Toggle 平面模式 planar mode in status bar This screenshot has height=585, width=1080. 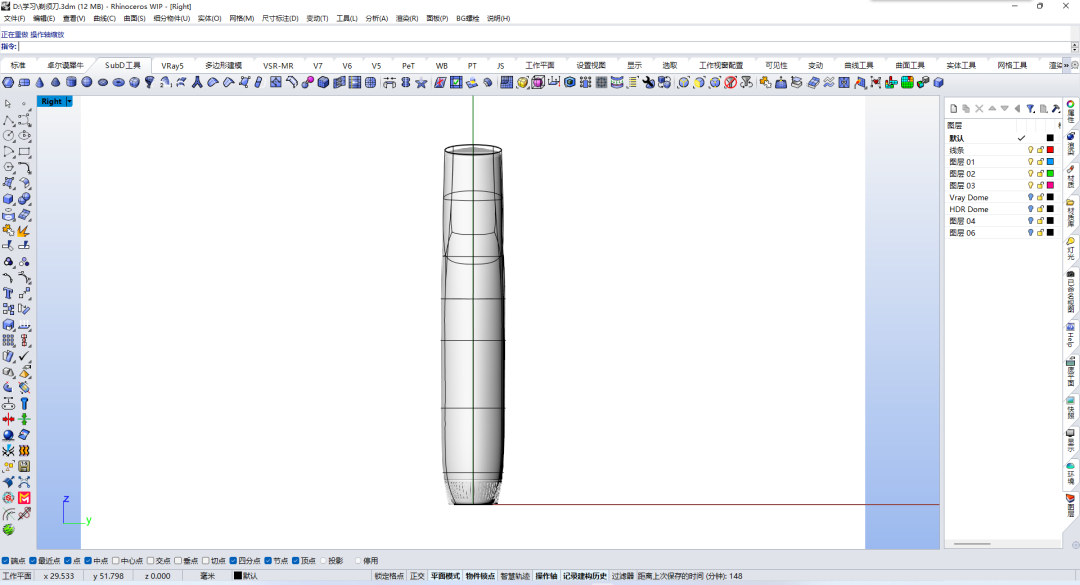445,576
